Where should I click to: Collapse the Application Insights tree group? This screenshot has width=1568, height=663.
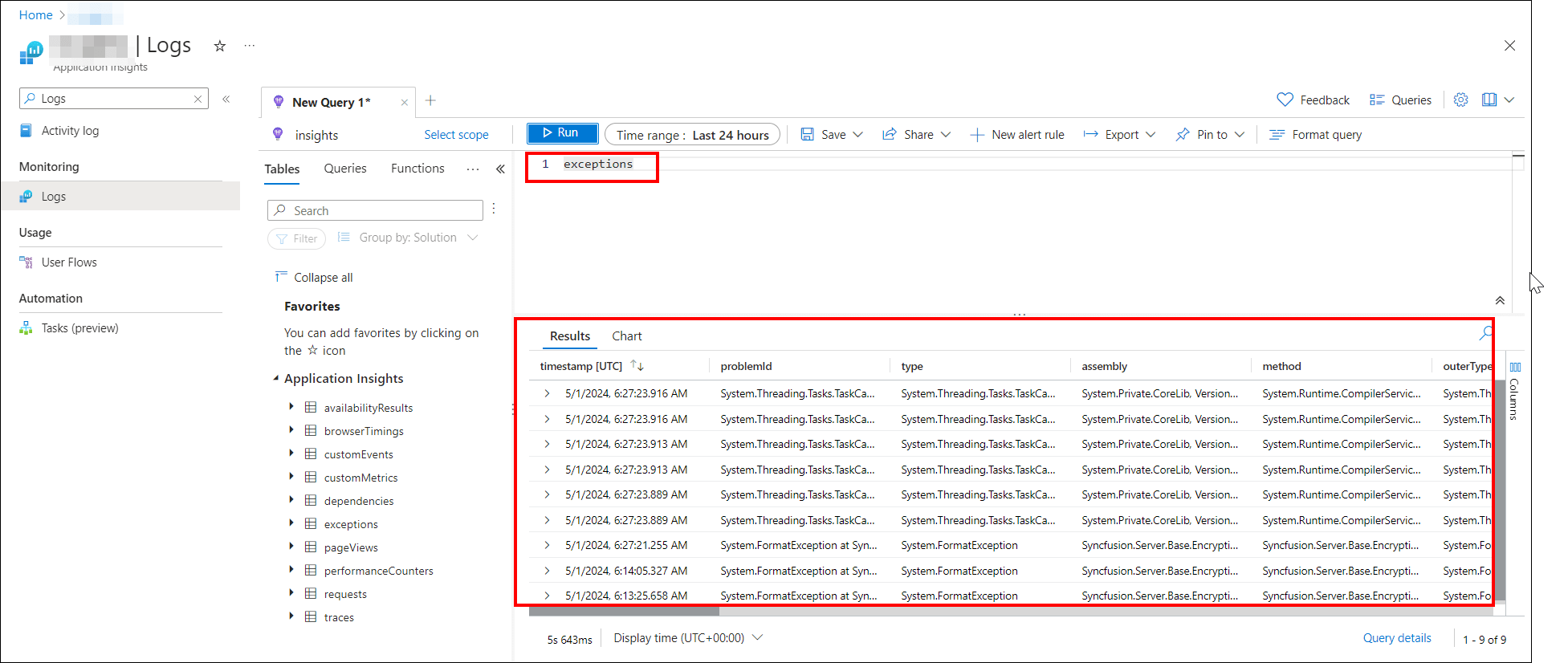coord(276,378)
